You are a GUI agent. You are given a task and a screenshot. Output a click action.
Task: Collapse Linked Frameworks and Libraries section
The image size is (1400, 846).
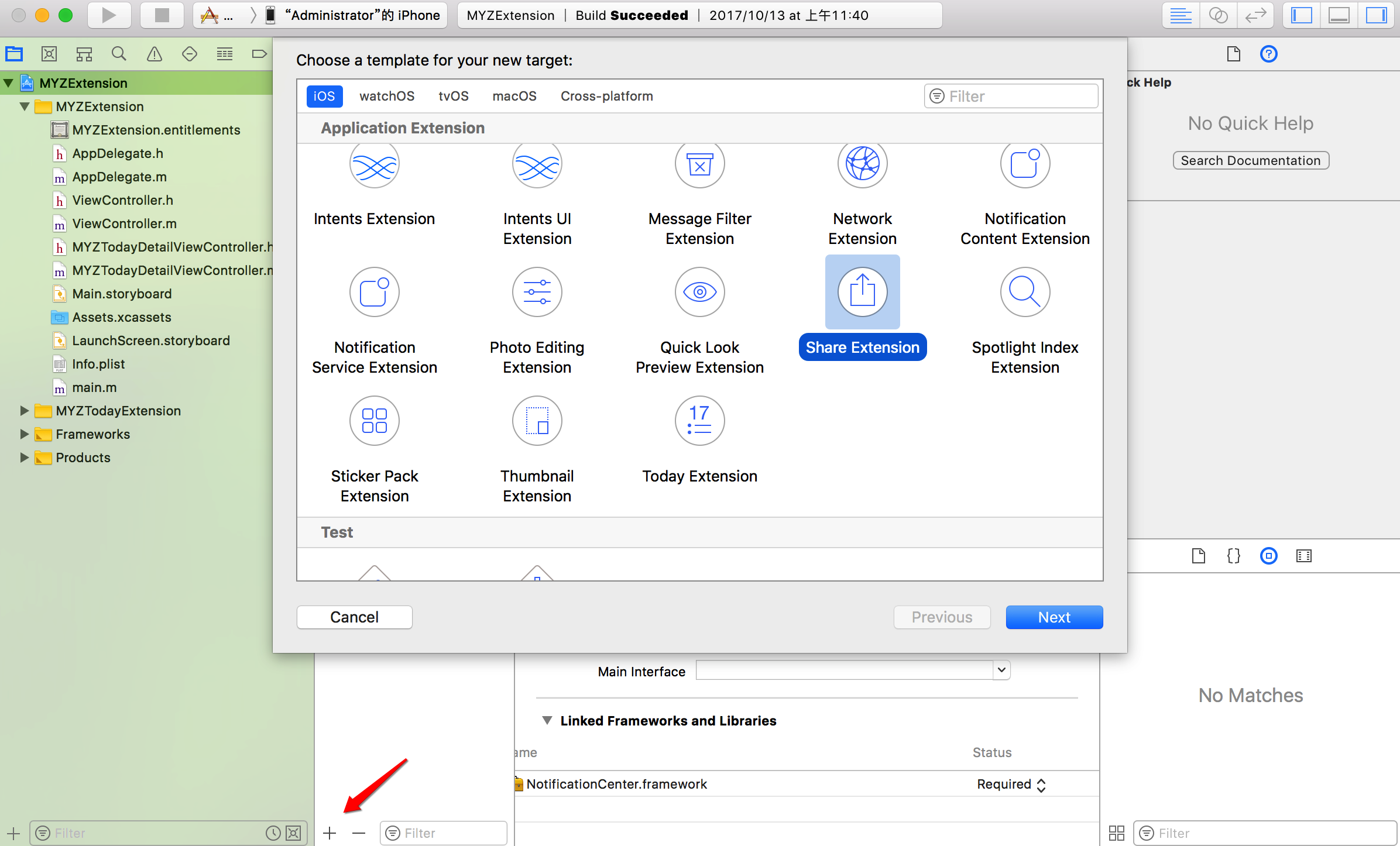547,720
